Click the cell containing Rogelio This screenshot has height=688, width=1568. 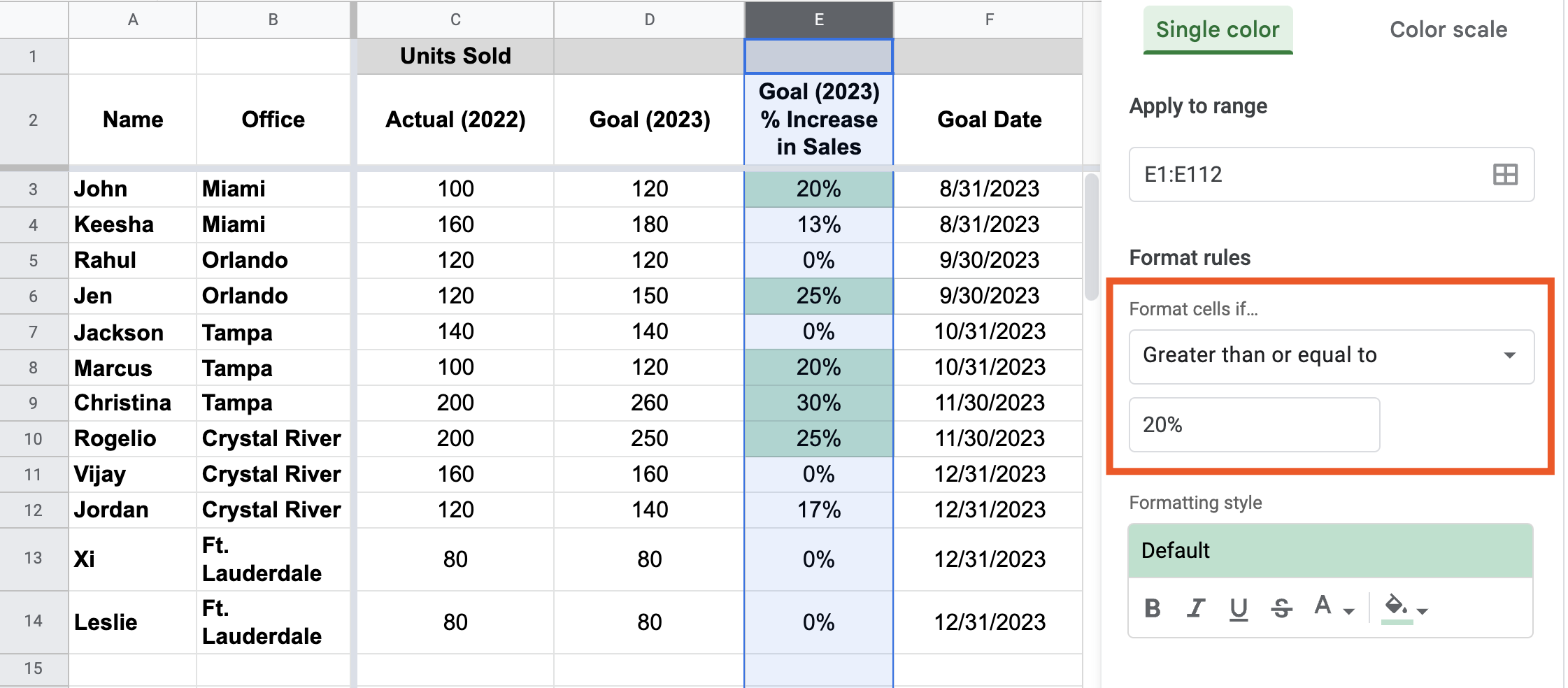coord(132,438)
